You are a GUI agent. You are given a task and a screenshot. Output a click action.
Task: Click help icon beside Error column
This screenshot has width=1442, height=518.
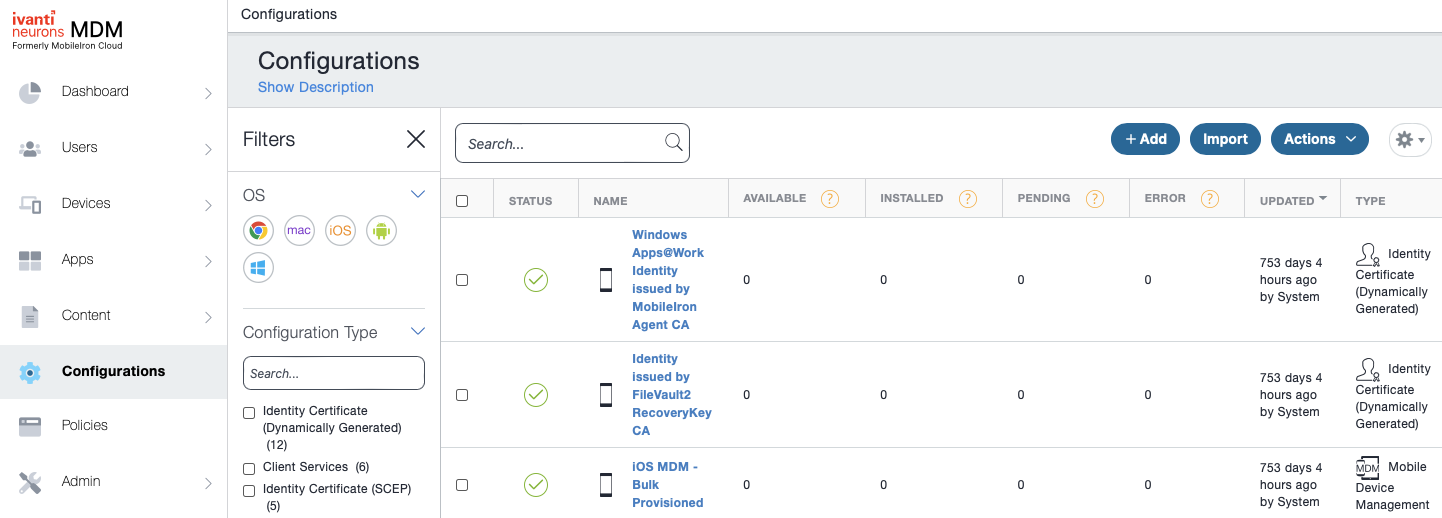(1210, 199)
